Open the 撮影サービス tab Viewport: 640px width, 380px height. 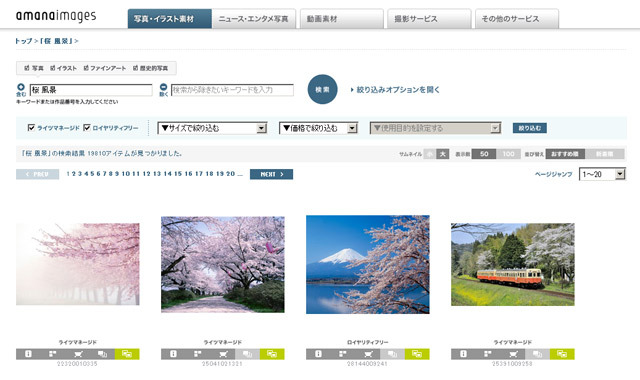(429, 19)
